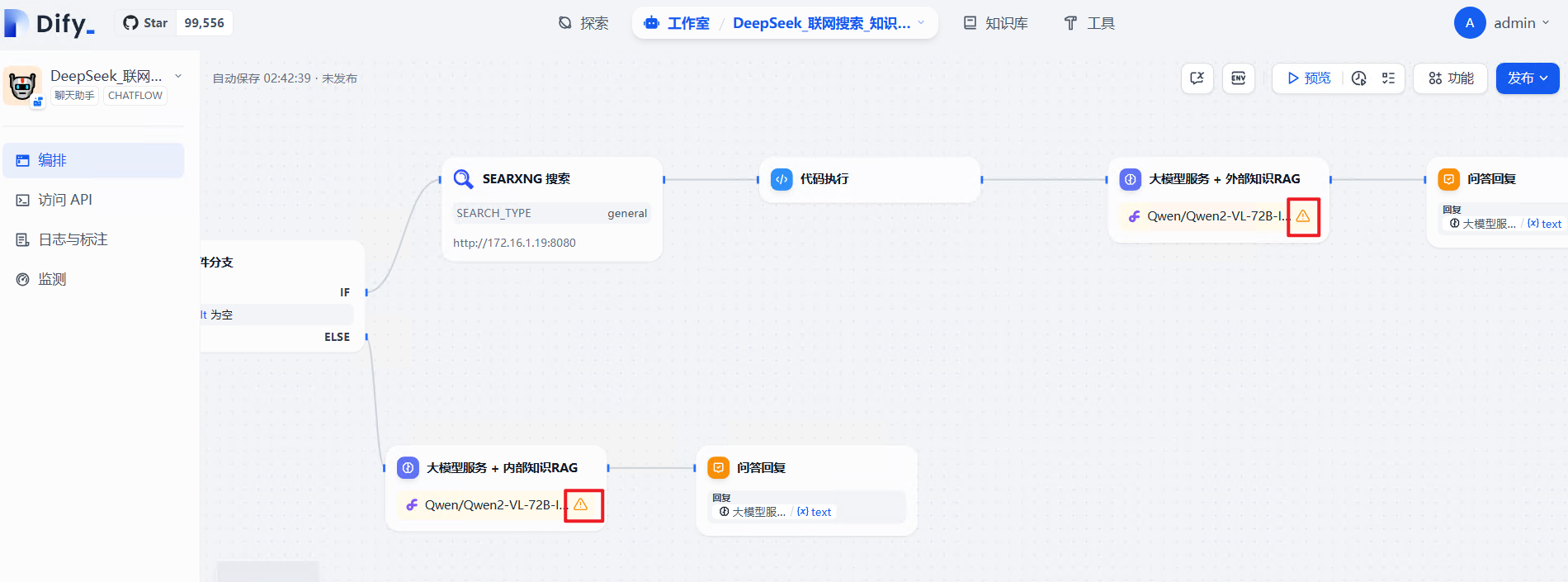Screen dimensions: 1568x582
Task: Click the 编排 sidebar icon
Action: tap(23, 160)
